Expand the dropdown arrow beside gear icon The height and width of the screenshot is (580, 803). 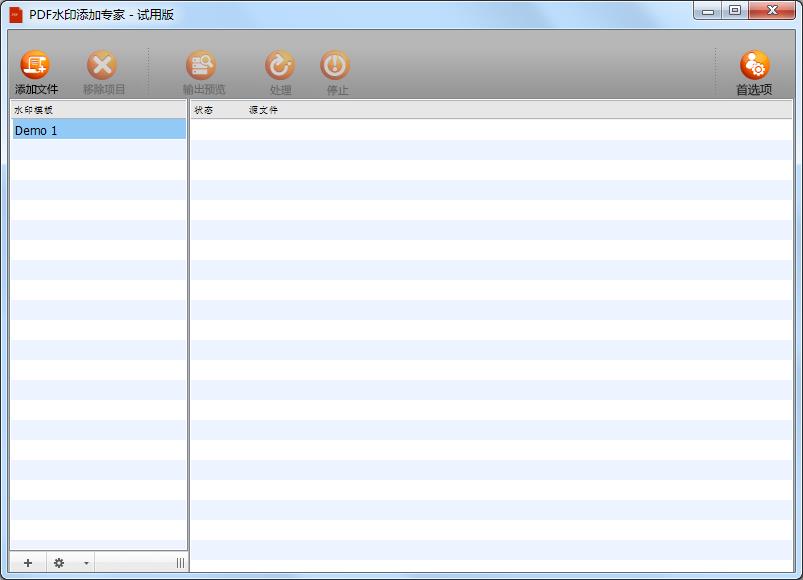[x=86, y=563]
